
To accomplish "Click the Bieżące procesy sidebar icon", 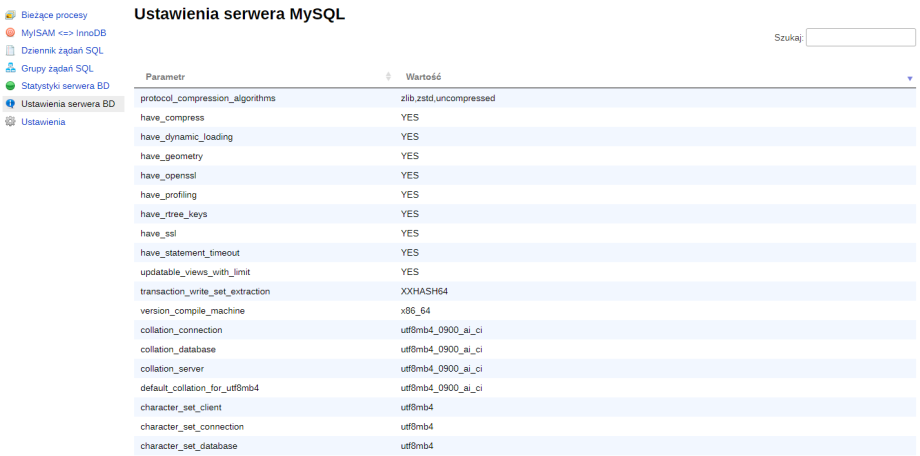I will (10, 15).
